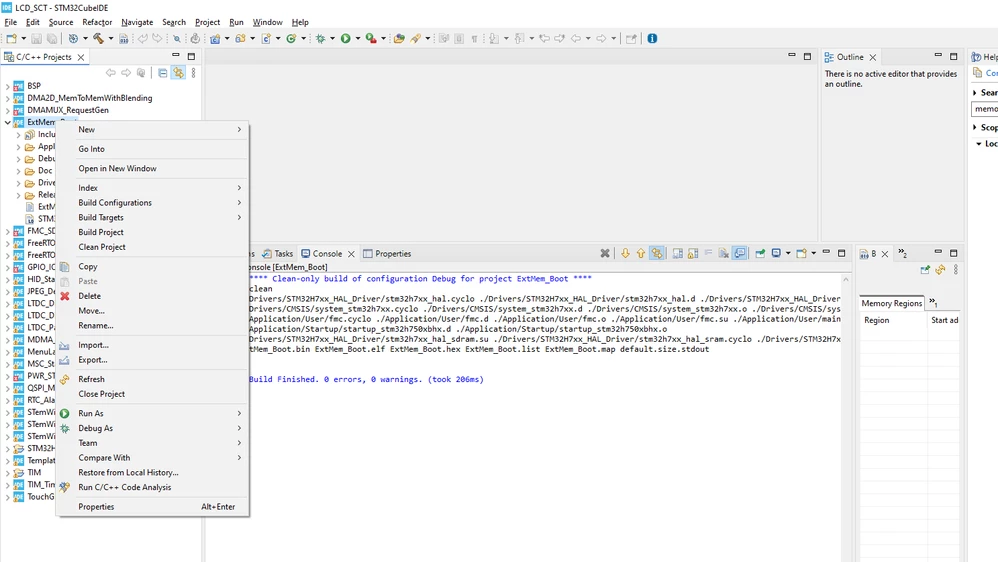Open the Refactor menu
The width and height of the screenshot is (998, 562).
(97, 22)
